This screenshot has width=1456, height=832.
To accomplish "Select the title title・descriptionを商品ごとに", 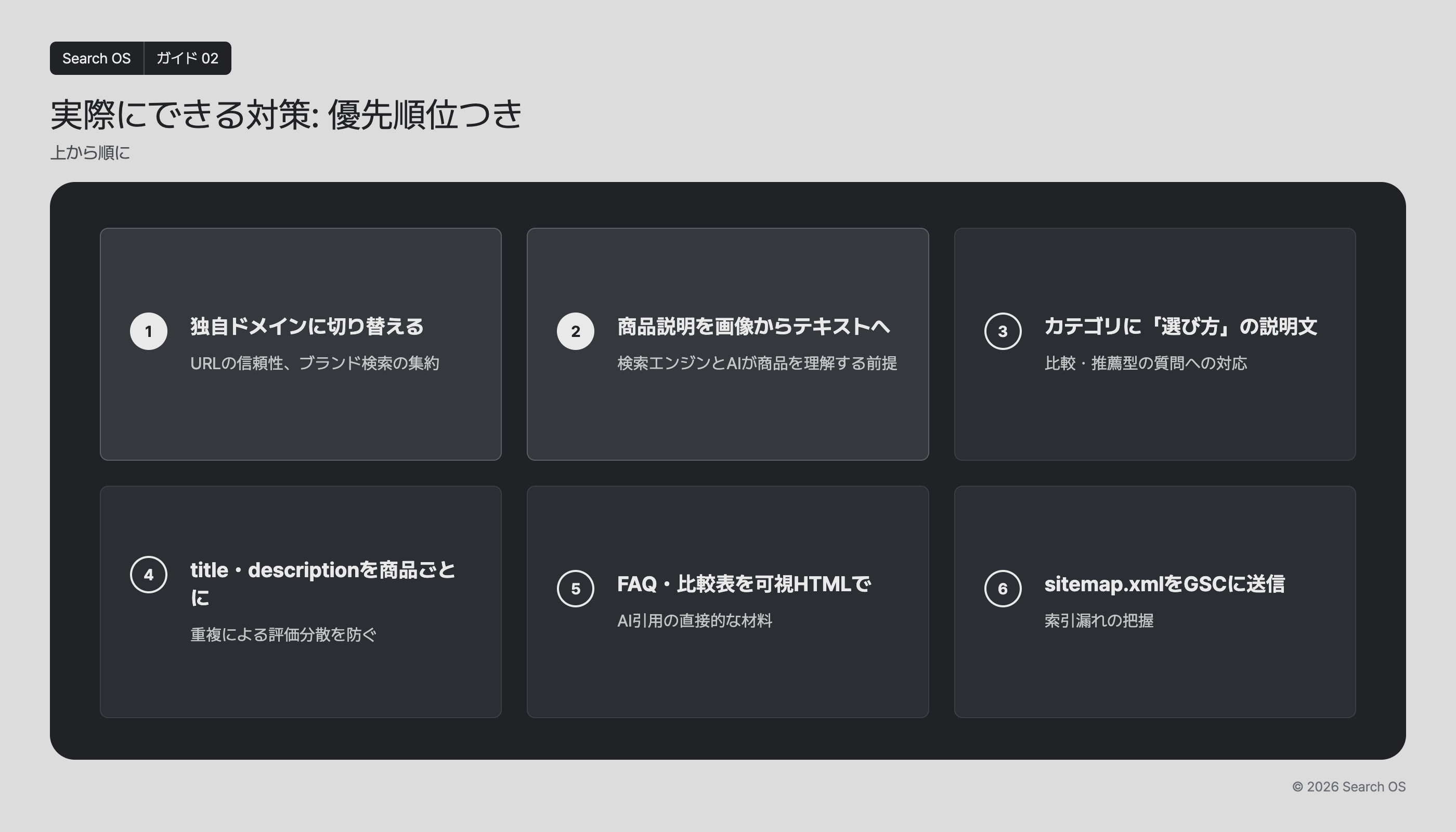I will click(x=323, y=583).
